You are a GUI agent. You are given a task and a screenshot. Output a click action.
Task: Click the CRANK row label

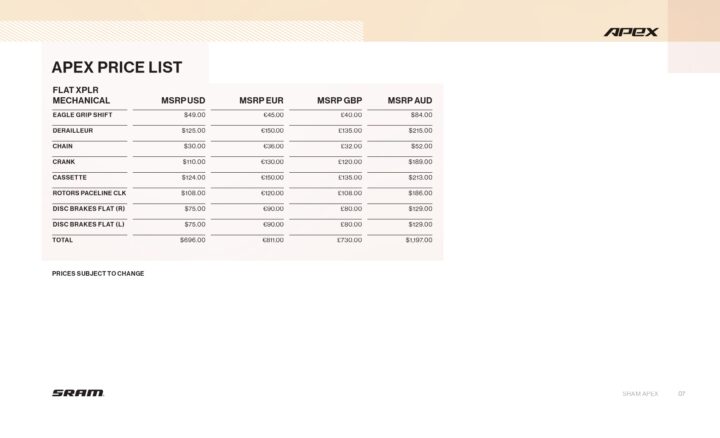pyautogui.click(x=64, y=162)
